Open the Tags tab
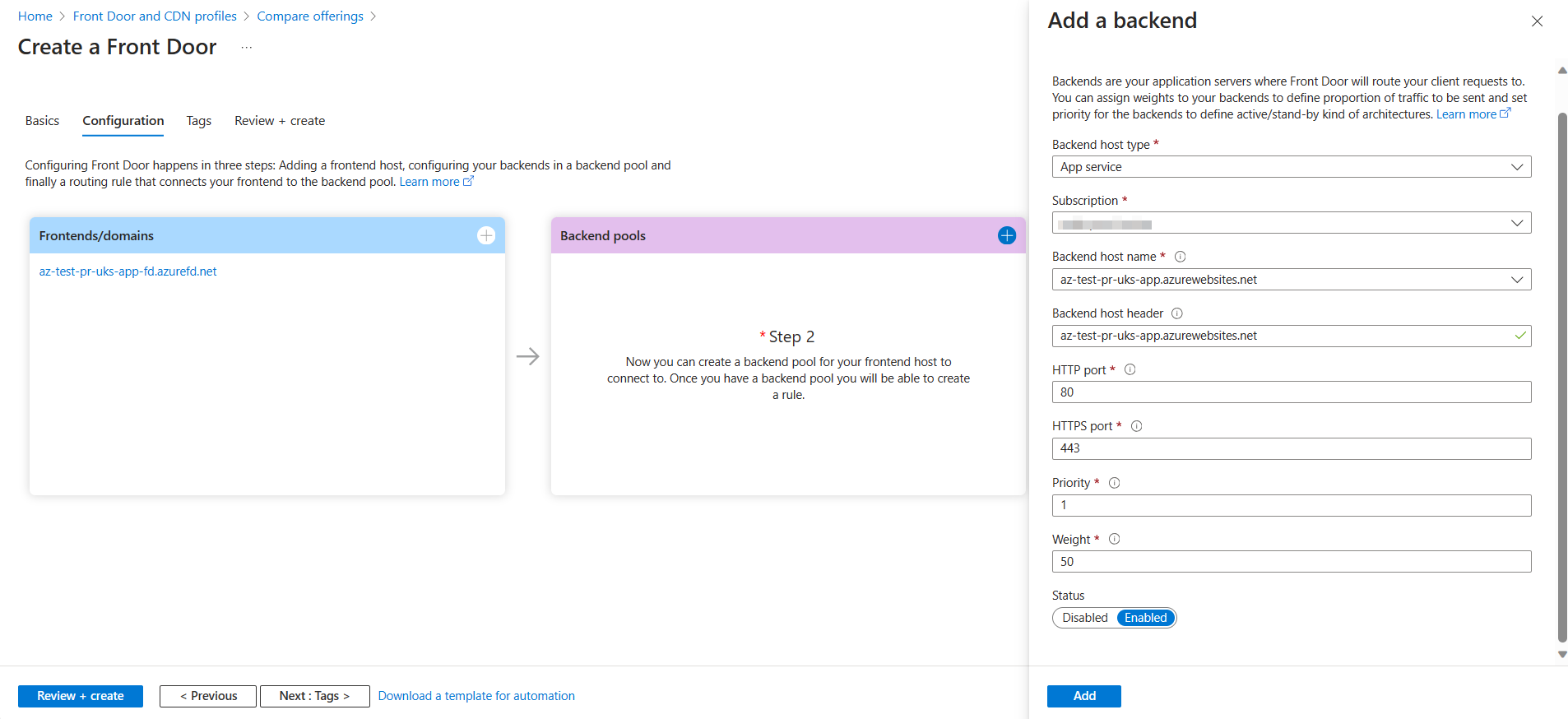Viewport: 1568px width, 719px height. click(198, 121)
